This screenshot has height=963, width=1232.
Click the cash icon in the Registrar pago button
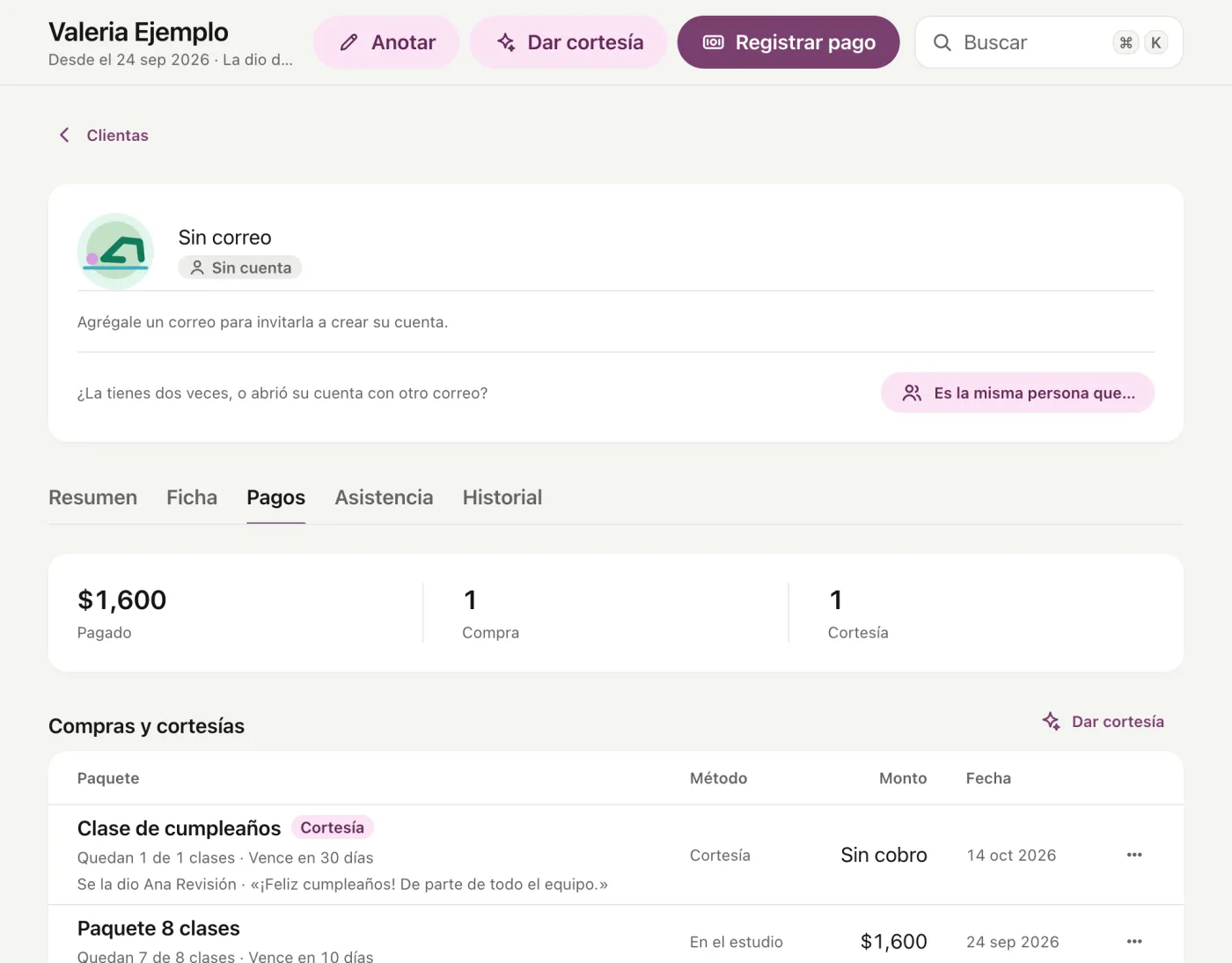pyautogui.click(x=714, y=42)
